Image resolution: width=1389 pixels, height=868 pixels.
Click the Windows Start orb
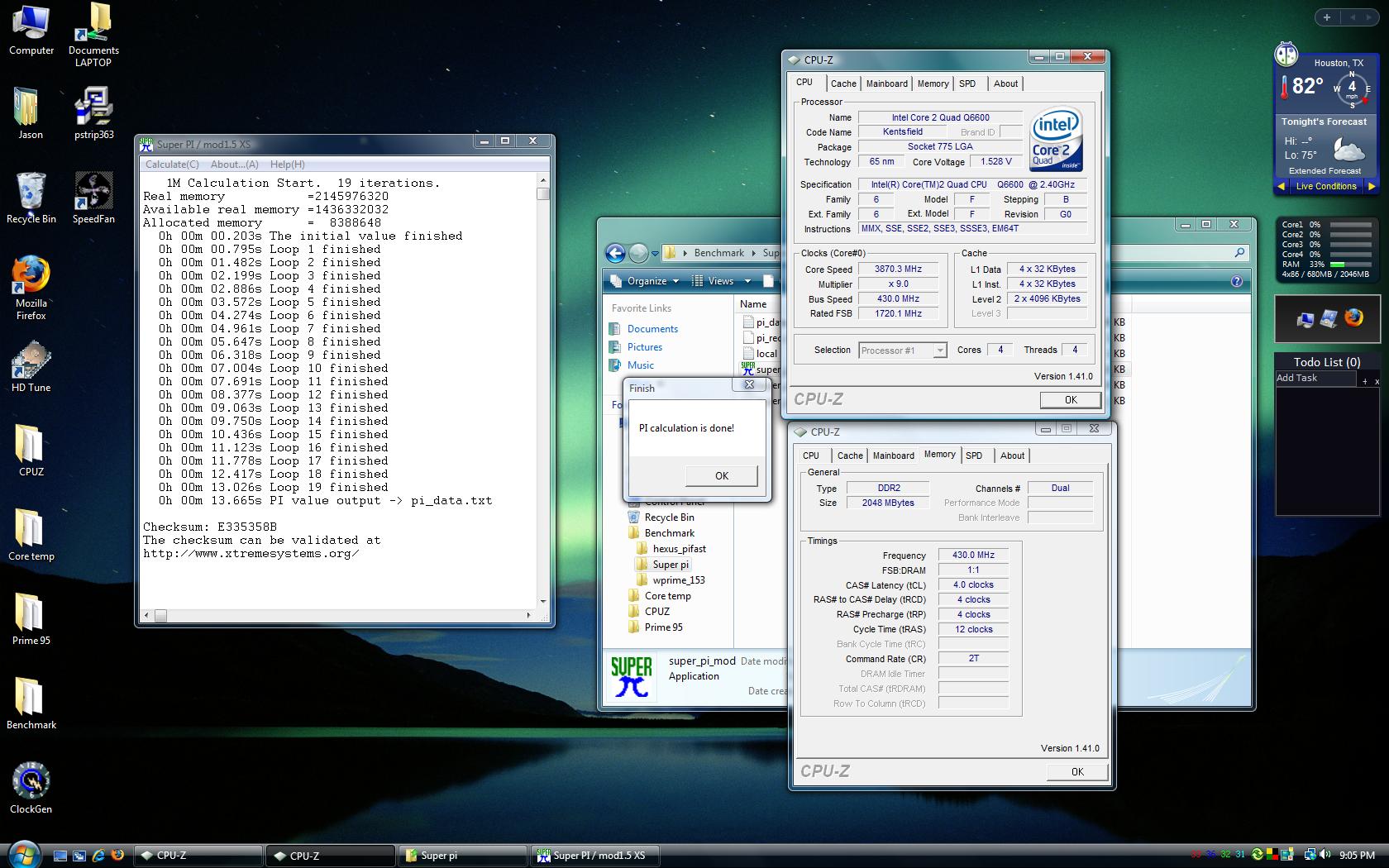tap(23, 854)
